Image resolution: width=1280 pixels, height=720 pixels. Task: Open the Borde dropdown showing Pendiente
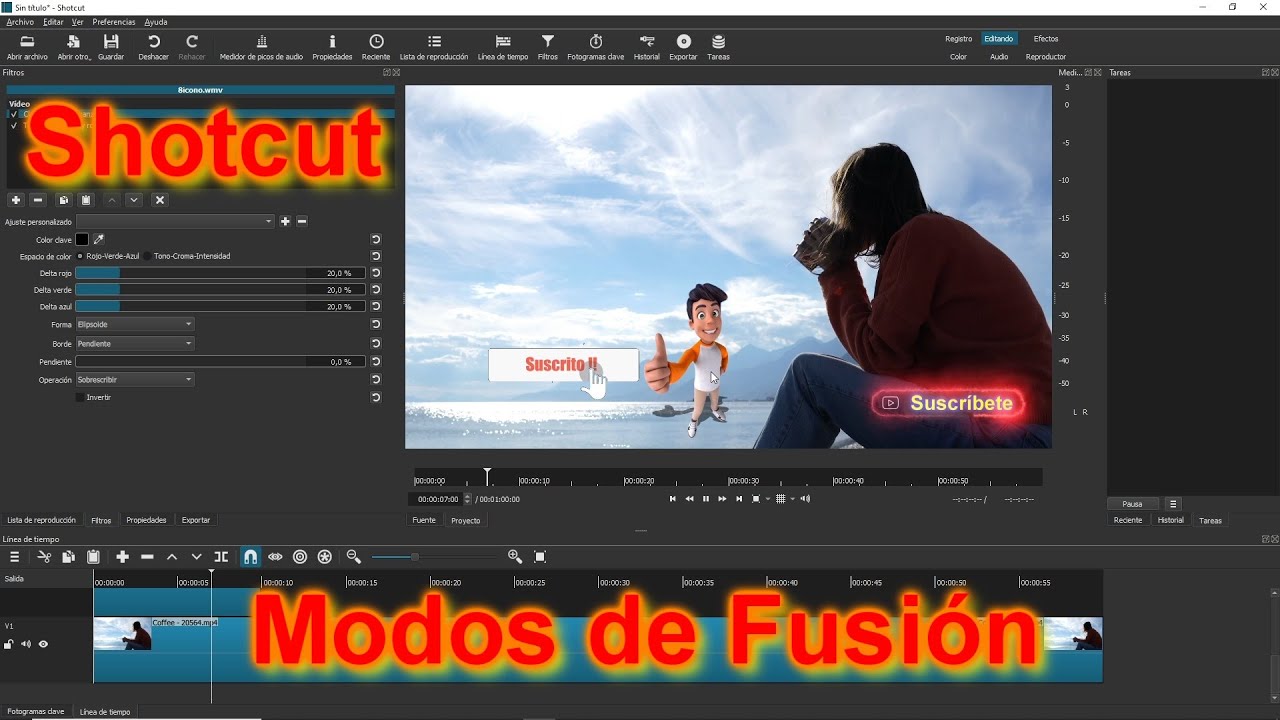coord(135,343)
